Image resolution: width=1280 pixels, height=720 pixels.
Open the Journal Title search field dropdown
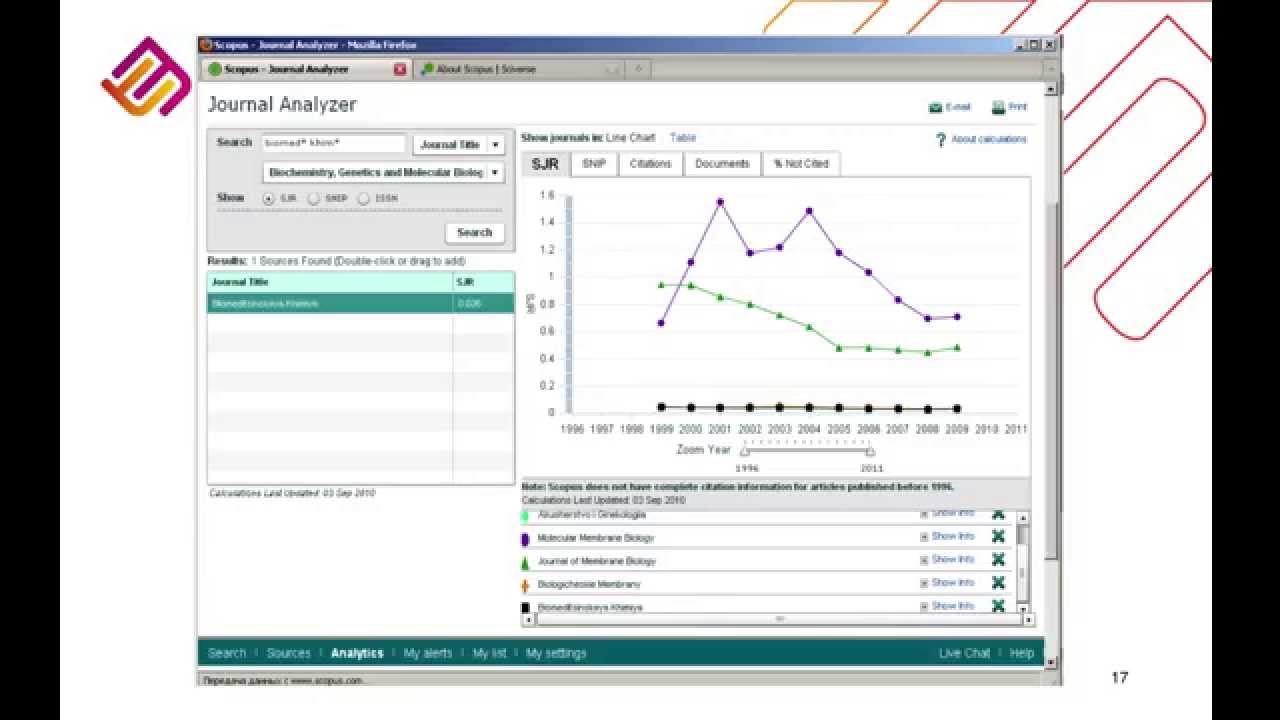click(459, 145)
